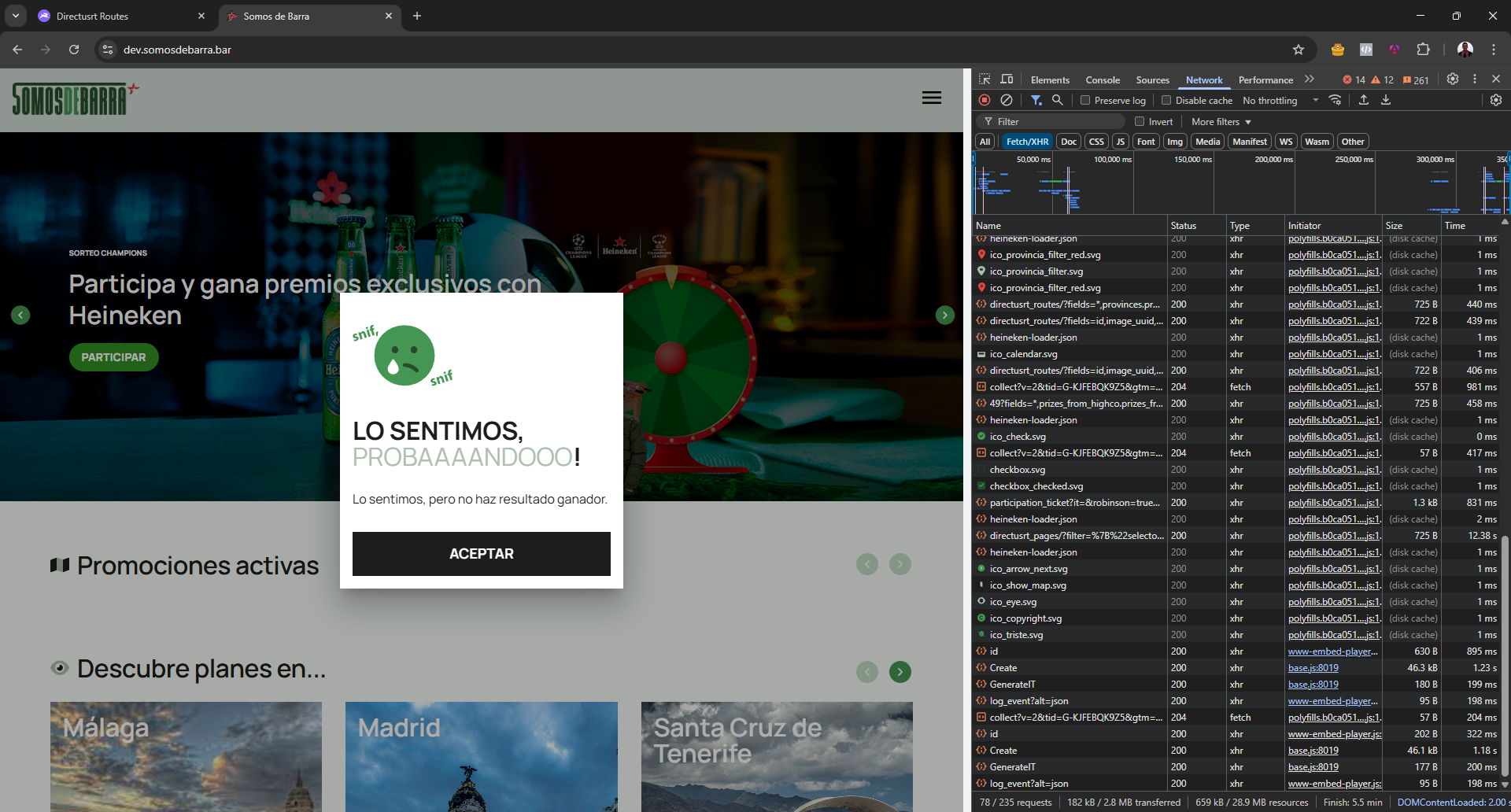Click the Somos de Barra logo
The image size is (1511, 812).
76,98
